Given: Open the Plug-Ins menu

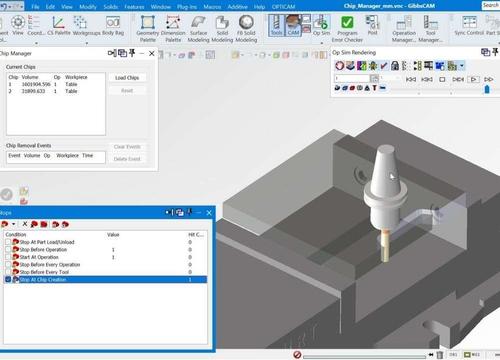Looking at the screenshot, I should 187,7.
